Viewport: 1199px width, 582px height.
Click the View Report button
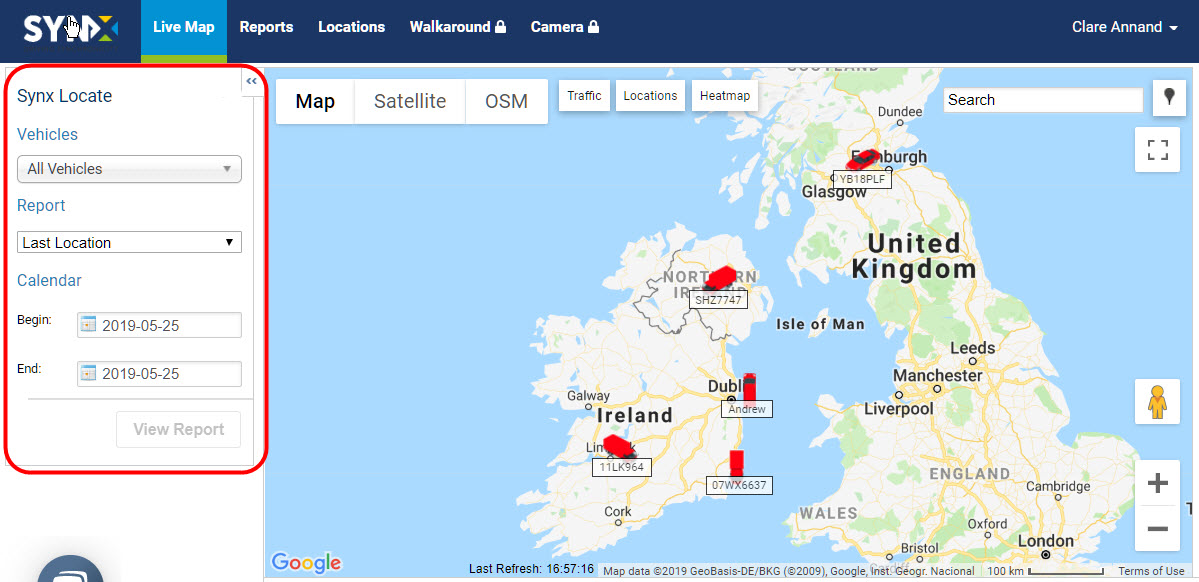(179, 429)
